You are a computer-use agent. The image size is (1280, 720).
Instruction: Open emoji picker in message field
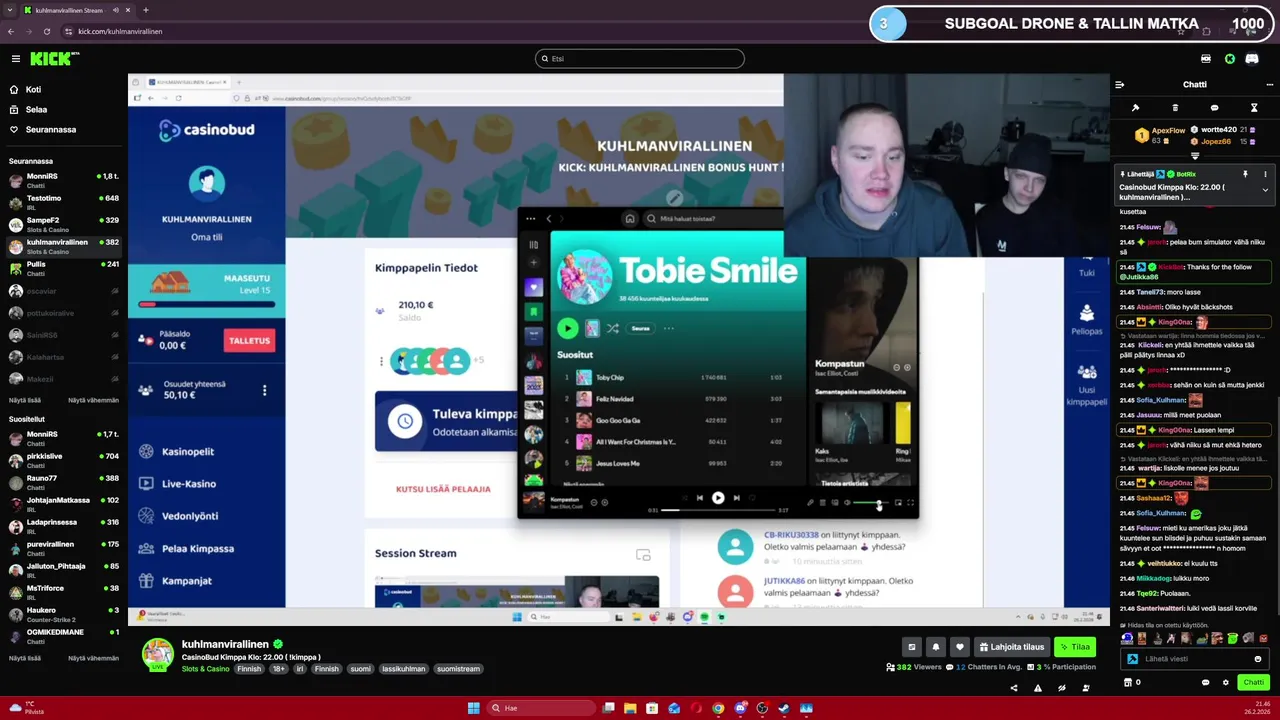click(x=1258, y=659)
